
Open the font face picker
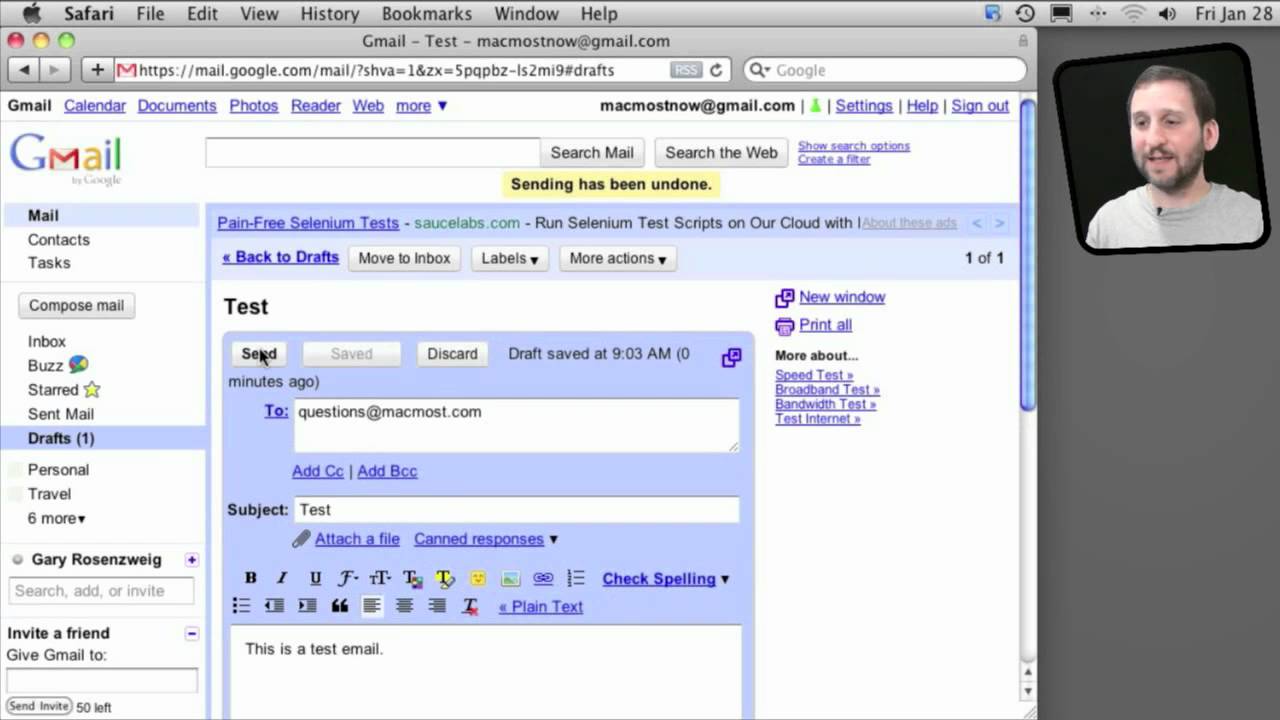tap(347, 578)
